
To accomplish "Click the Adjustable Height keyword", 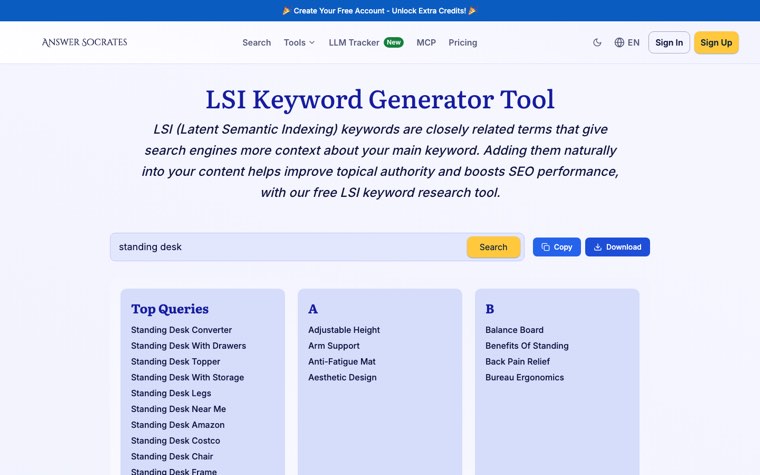I will click(344, 330).
